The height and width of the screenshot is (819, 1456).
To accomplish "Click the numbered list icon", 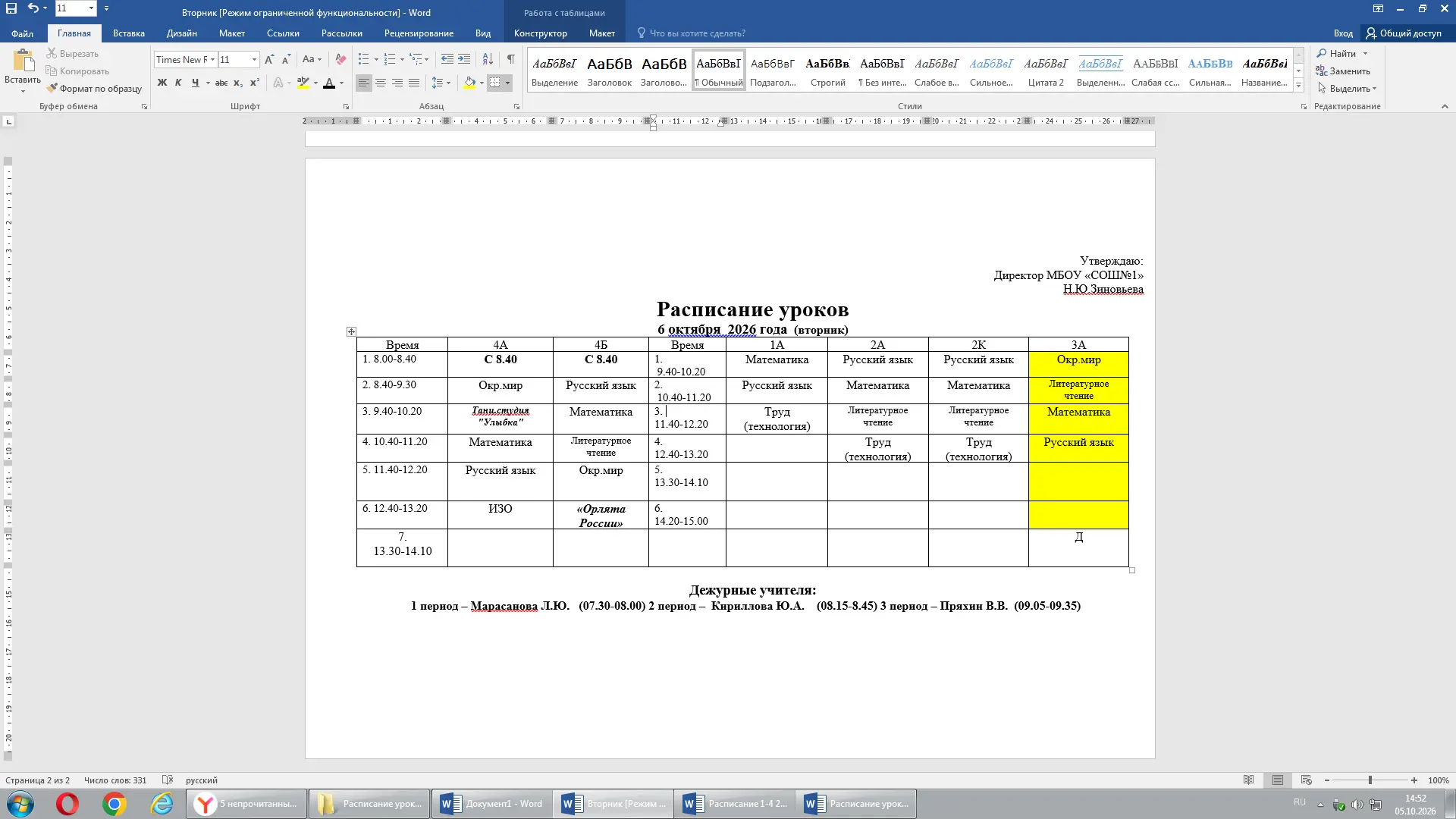I will pyautogui.click(x=390, y=59).
